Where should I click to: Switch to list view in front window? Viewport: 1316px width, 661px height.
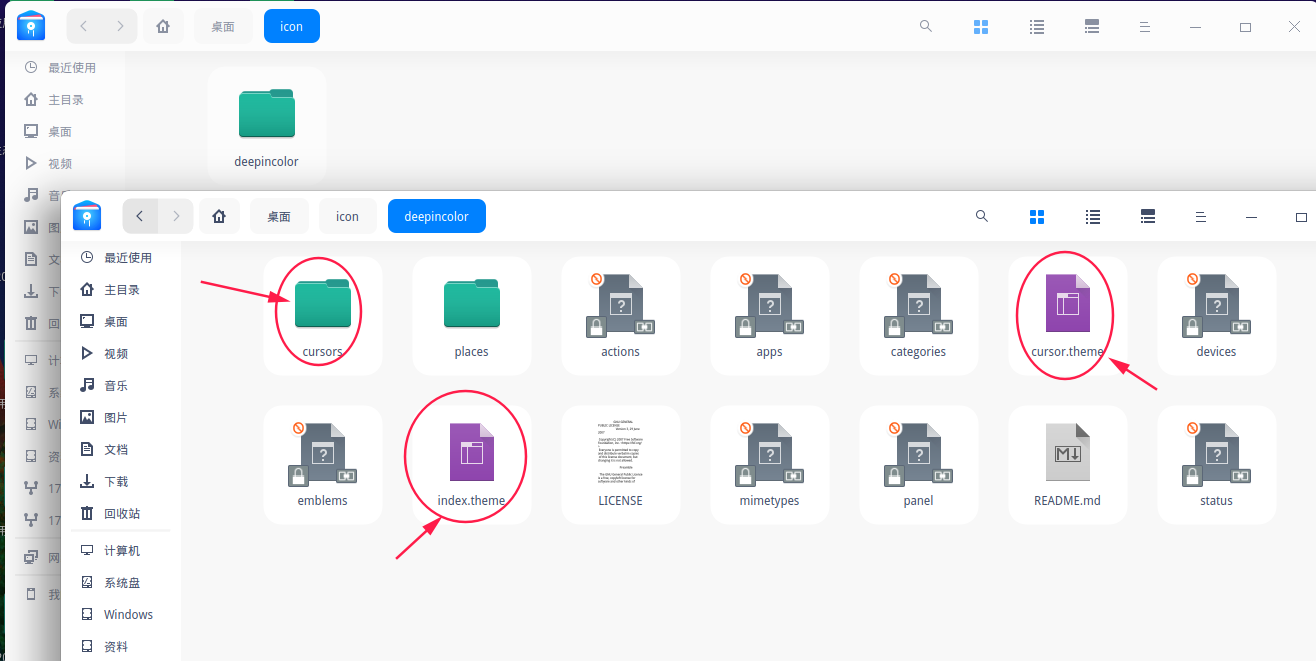(1093, 216)
